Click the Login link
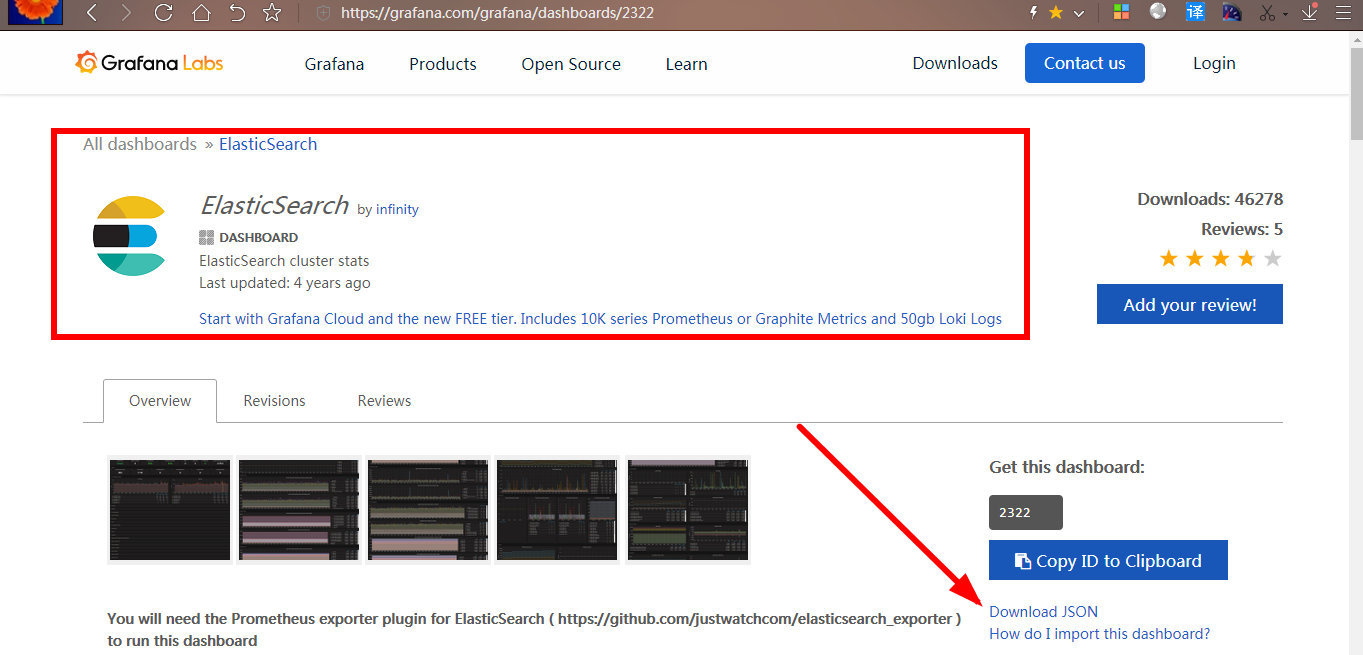Image resolution: width=1363 pixels, height=655 pixels. coord(1214,63)
